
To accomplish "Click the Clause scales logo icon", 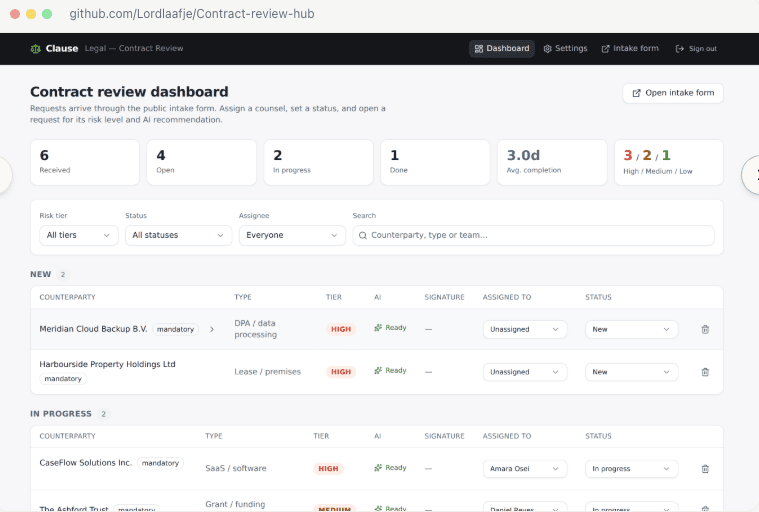I will click(x=35, y=49).
